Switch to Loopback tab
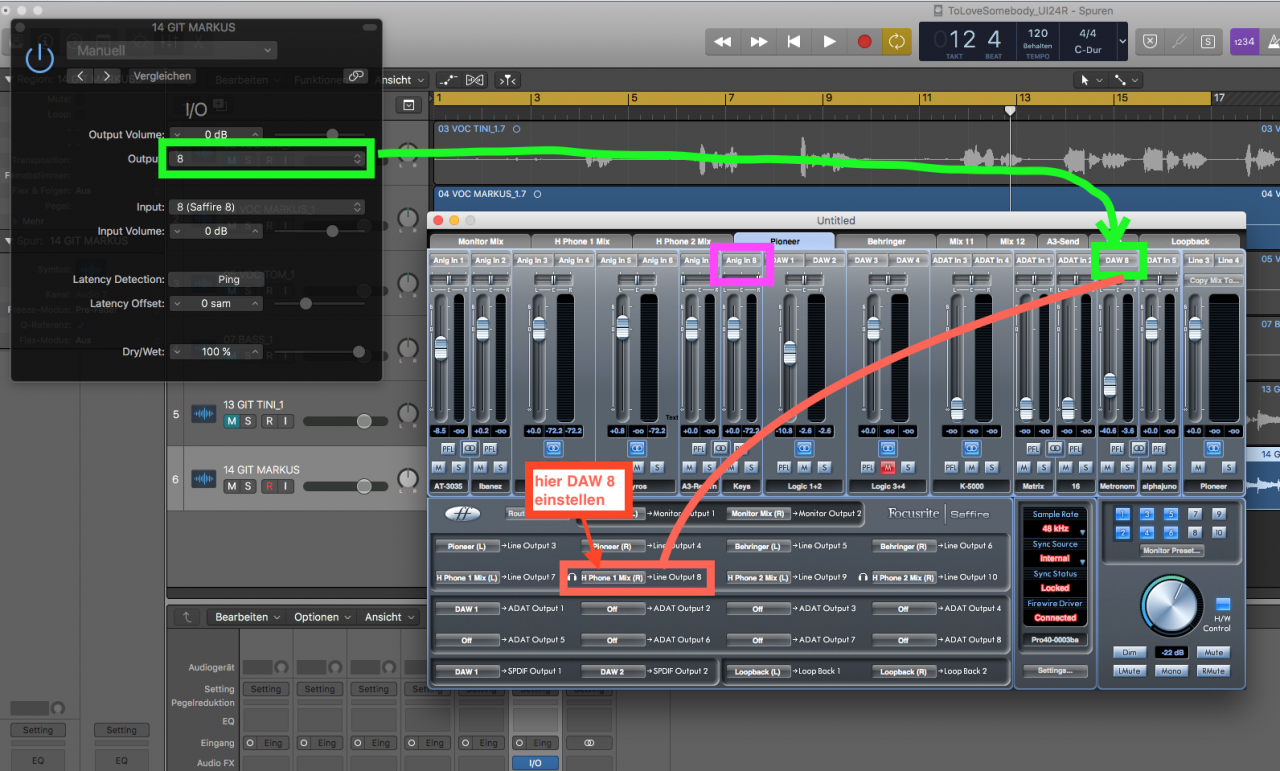 [x=1190, y=241]
